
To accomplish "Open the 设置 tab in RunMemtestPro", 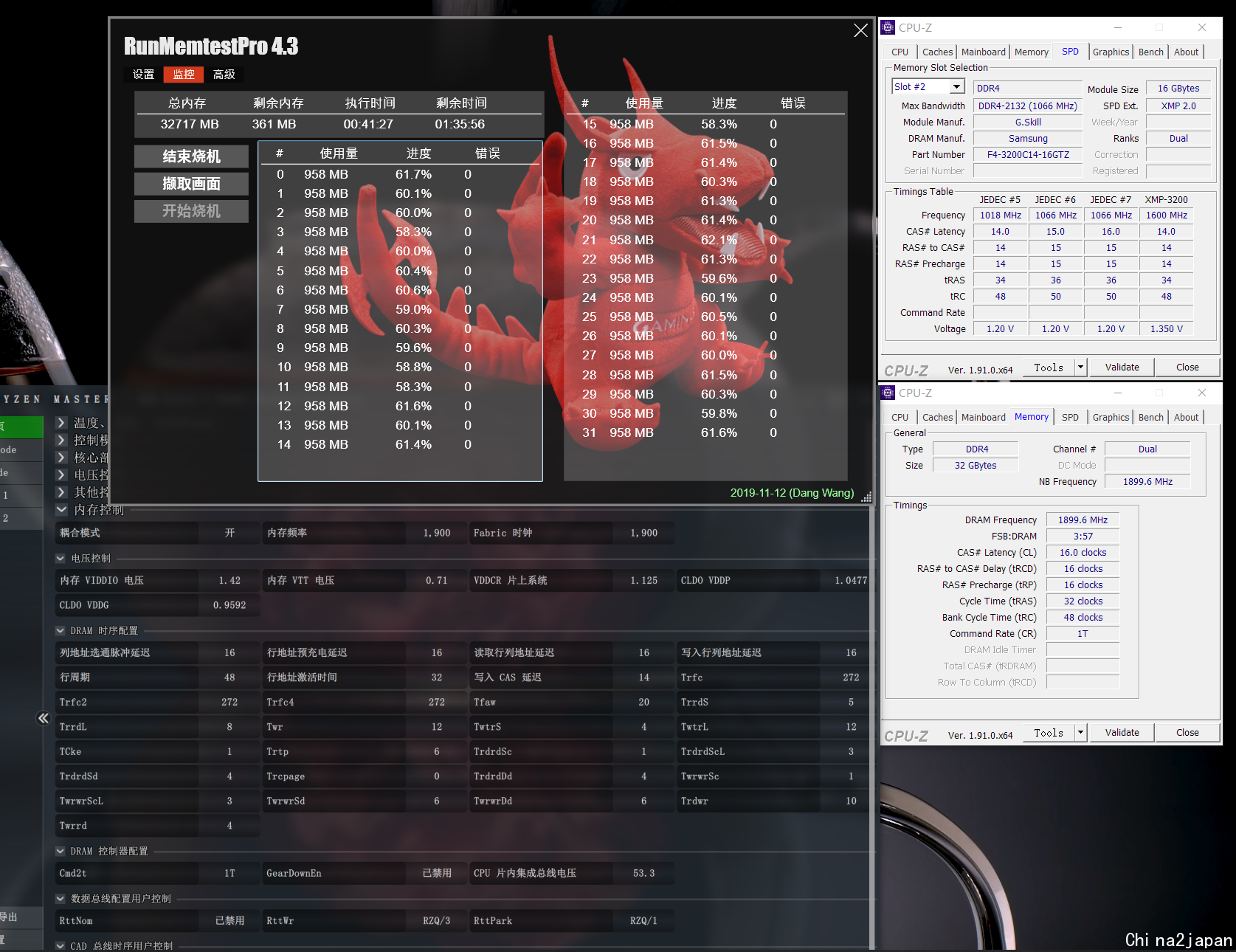I will 143,75.
